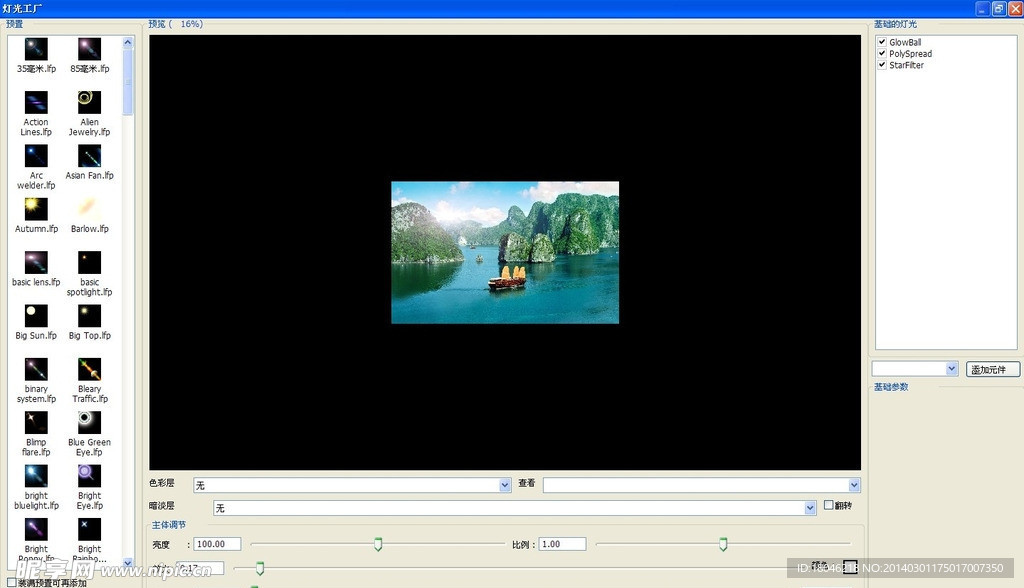Viewport: 1024px width, 588px height.
Task: Pick the Arc welder.lfp preset icon
Action: (36, 155)
